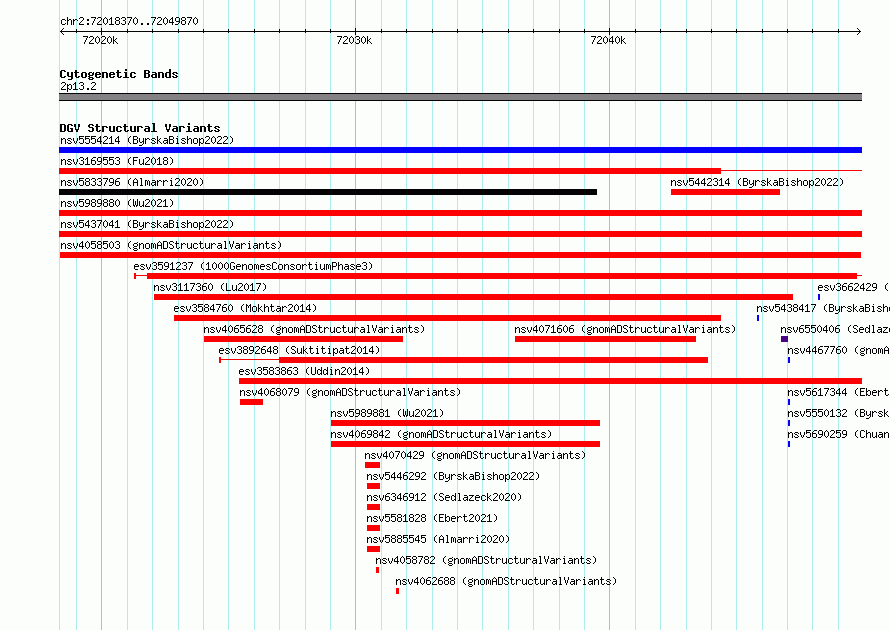Click the nsv4069842 red variant bar

pos(465,444)
